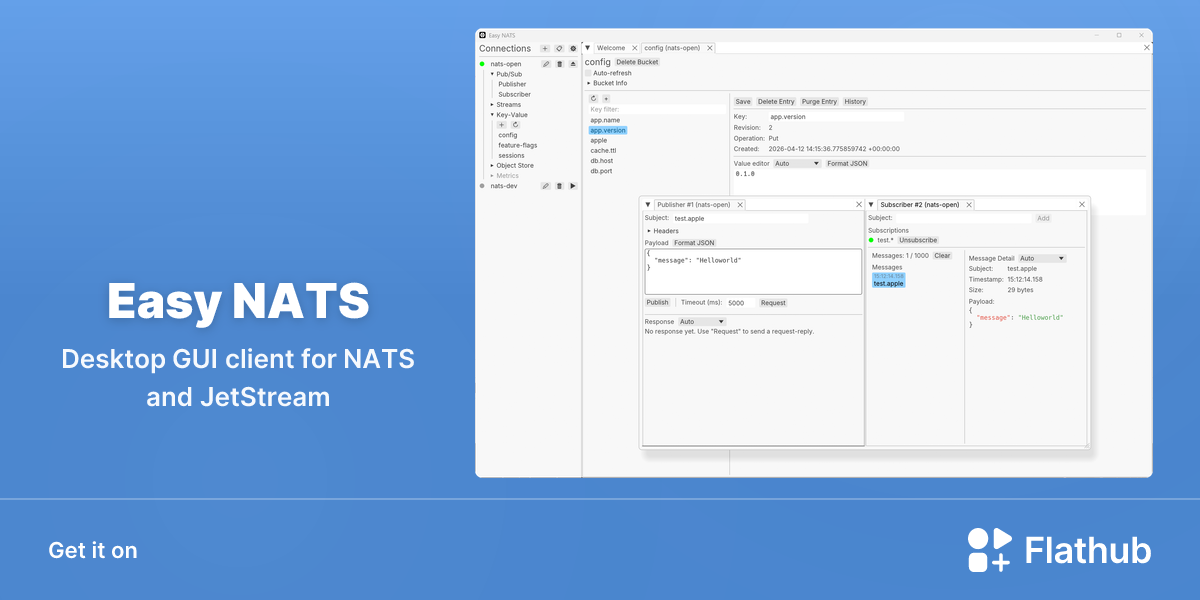This screenshot has height=600, width=1200.
Task: Click the Delete Bucket button
Action: pos(637,62)
